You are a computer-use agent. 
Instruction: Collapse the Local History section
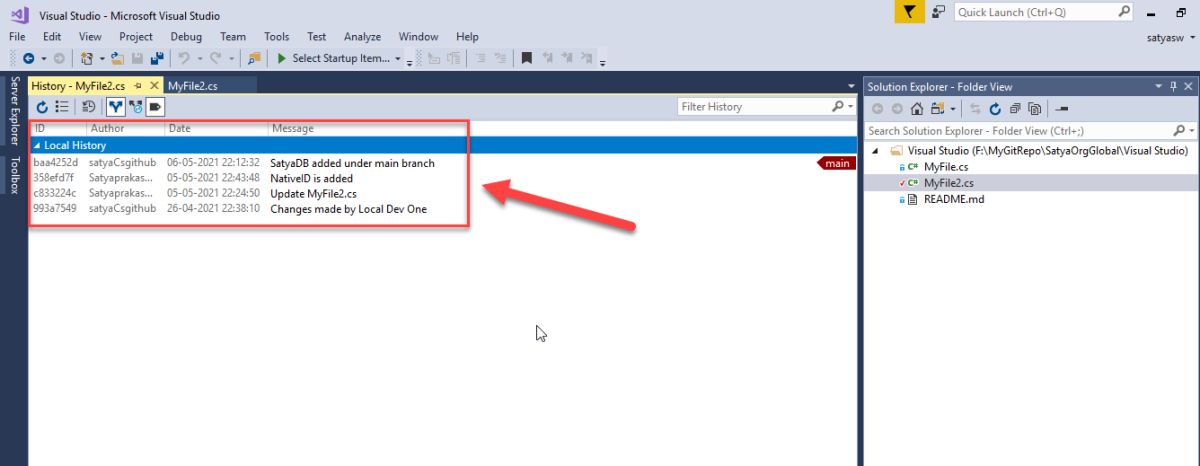(38, 145)
